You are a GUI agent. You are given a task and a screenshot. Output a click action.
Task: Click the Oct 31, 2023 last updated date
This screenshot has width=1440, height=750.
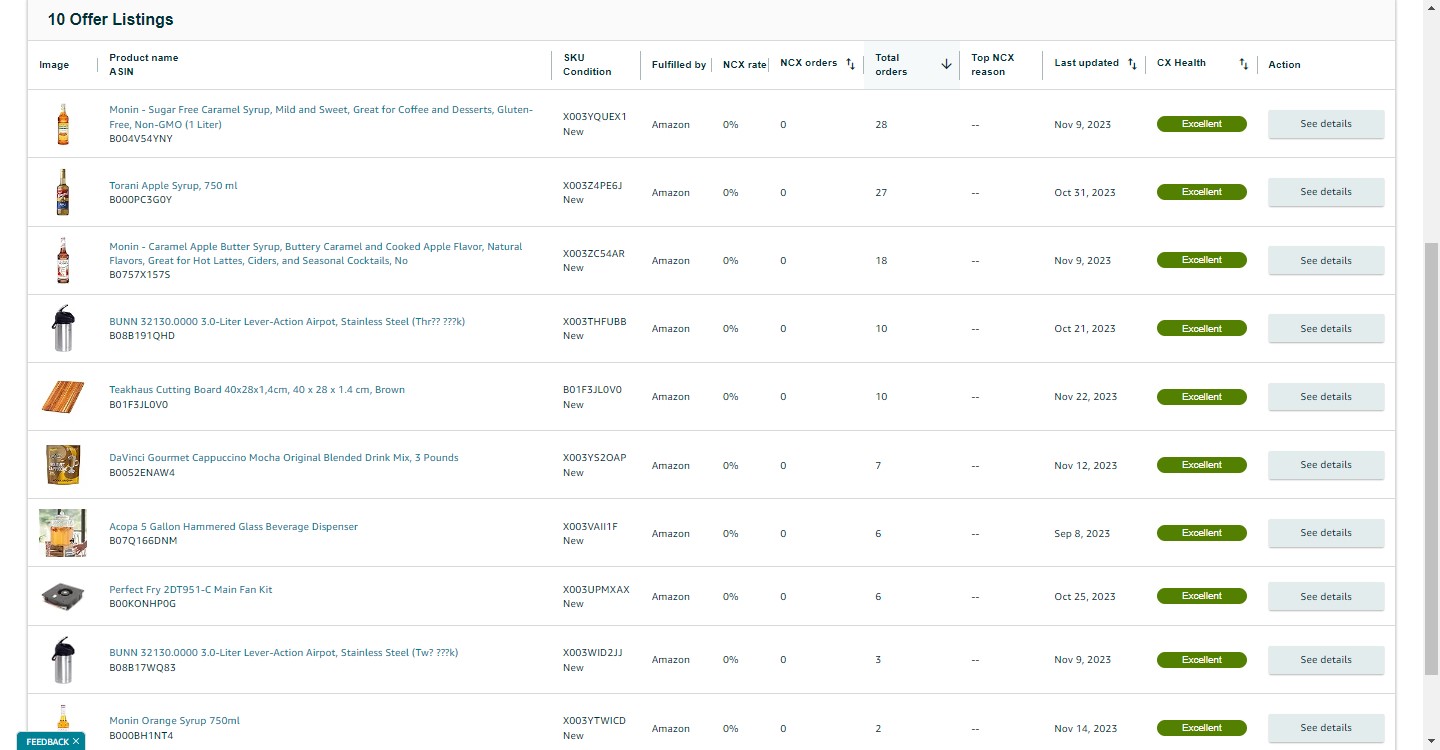[1085, 193]
